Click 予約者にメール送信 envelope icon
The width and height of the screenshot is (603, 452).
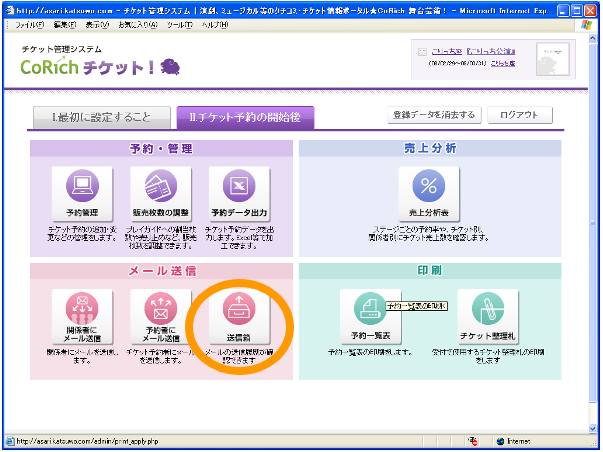coord(155,311)
